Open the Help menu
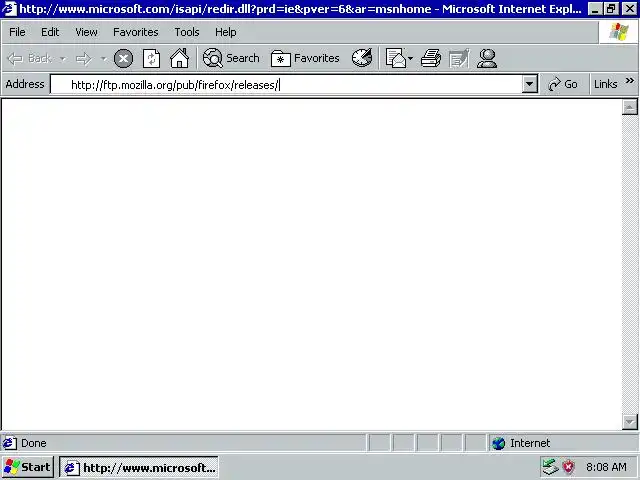The image size is (640, 480). (x=226, y=32)
